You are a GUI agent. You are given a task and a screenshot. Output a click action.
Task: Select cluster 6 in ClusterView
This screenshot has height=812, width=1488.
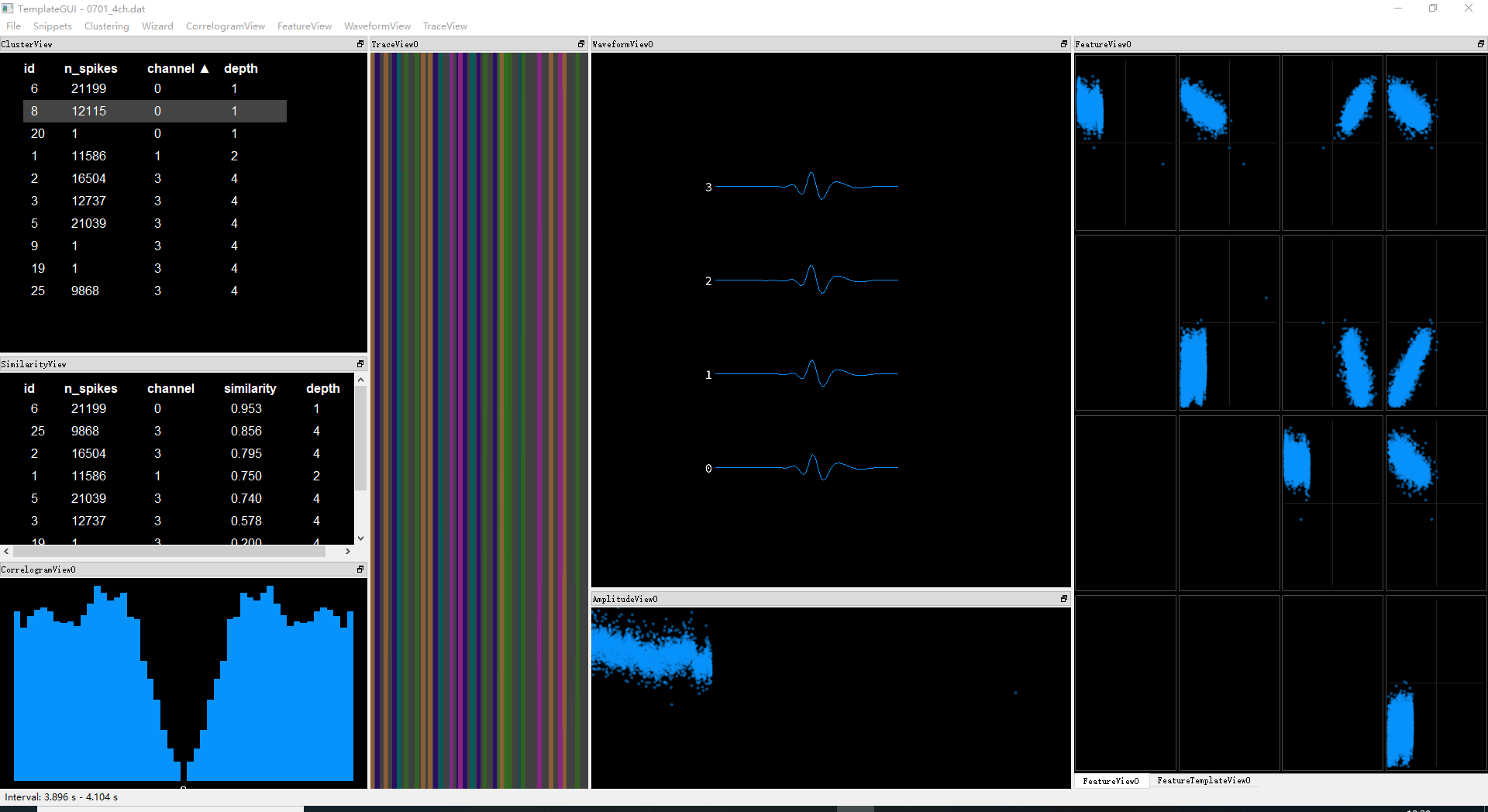(116, 88)
